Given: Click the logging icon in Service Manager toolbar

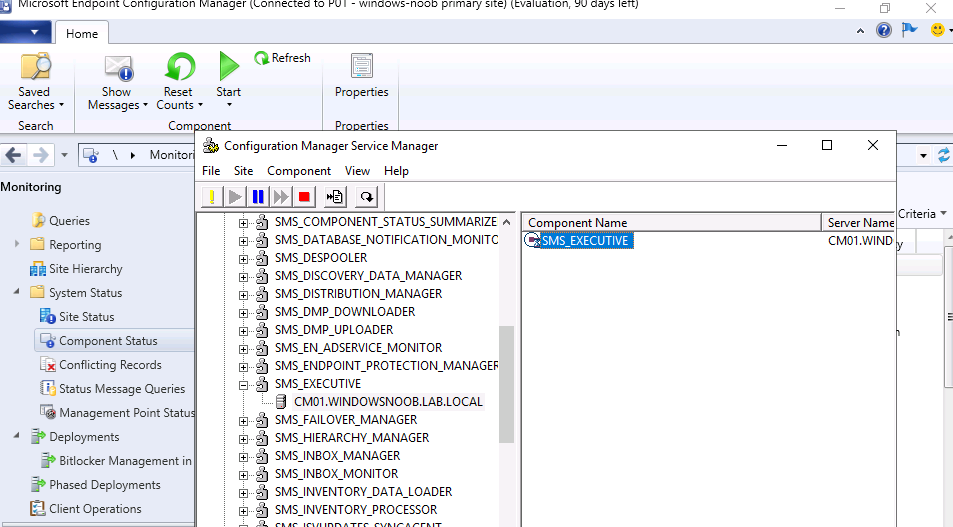Looking at the screenshot, I should (335, 197).
